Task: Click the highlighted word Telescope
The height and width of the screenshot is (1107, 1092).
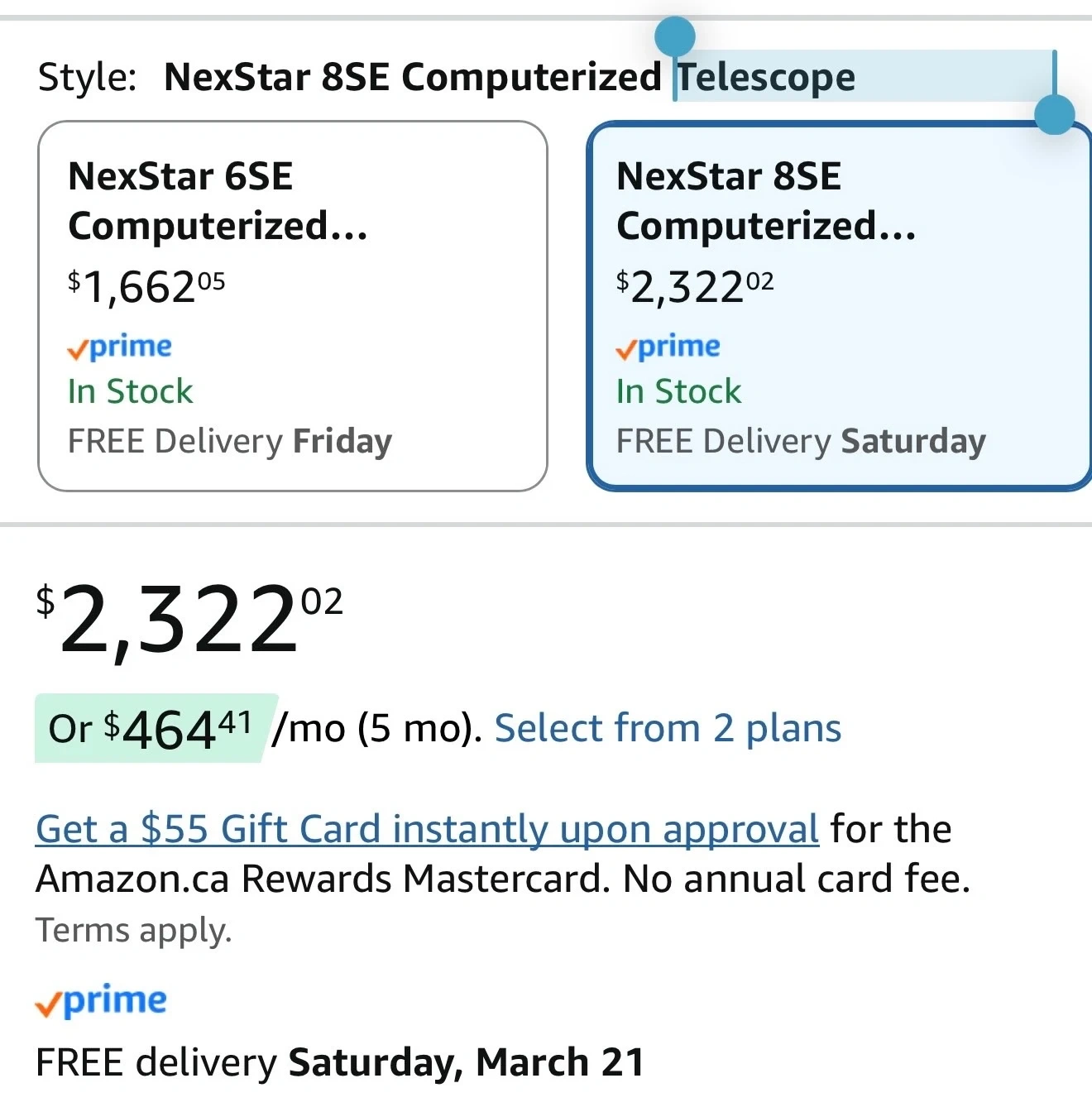Action: click(767, 77)
